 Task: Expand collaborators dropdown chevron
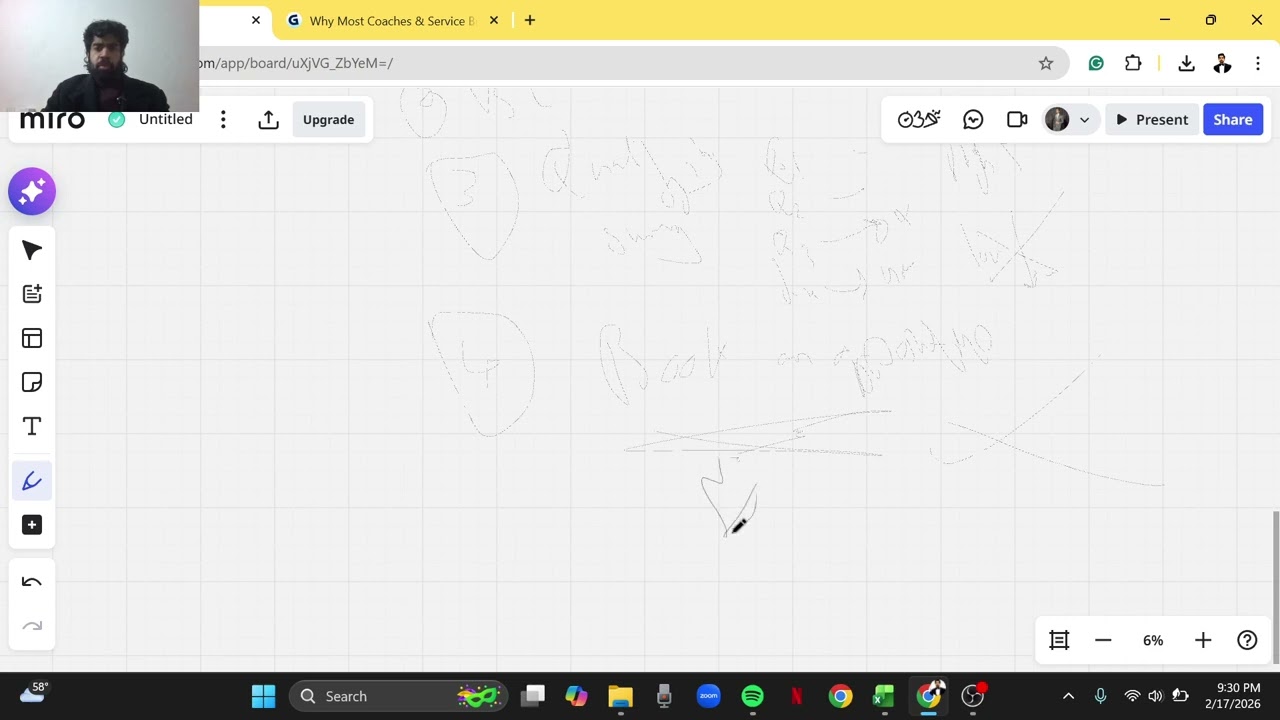coord(1084,120)
